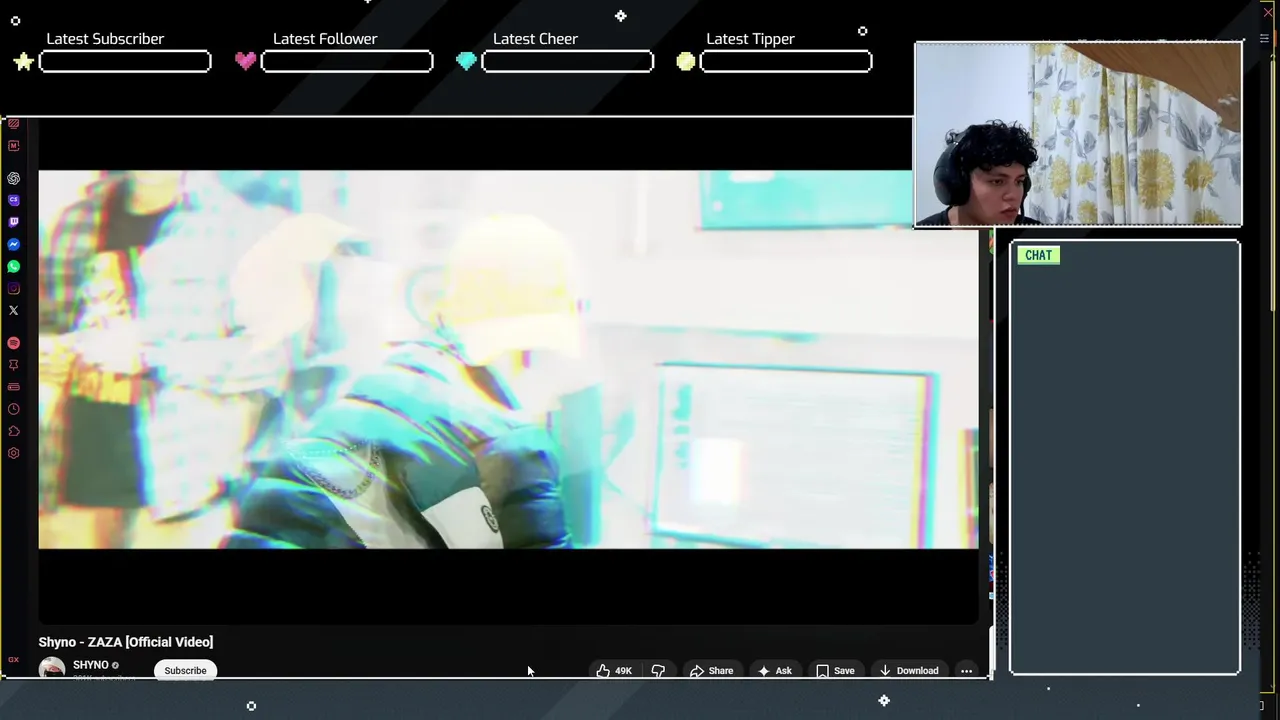Click the Latest Follower box
The image size is (1280, 720).
(347, 62)
